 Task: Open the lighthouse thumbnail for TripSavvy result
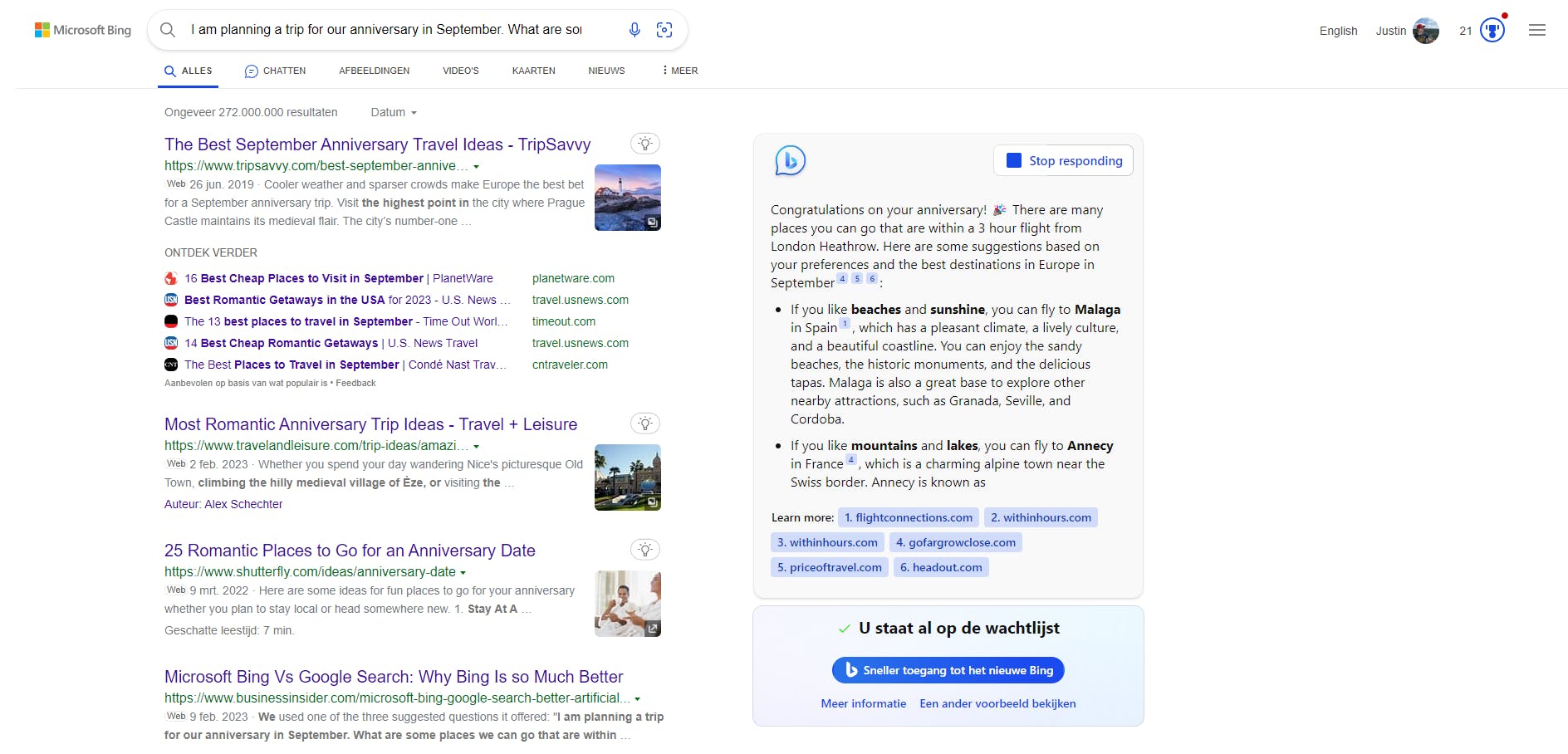[x=628, y=198]
